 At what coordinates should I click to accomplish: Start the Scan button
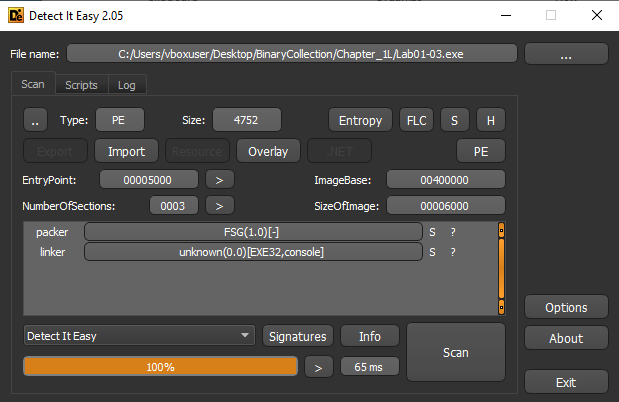pyautogui.click(x=456, y=352)
